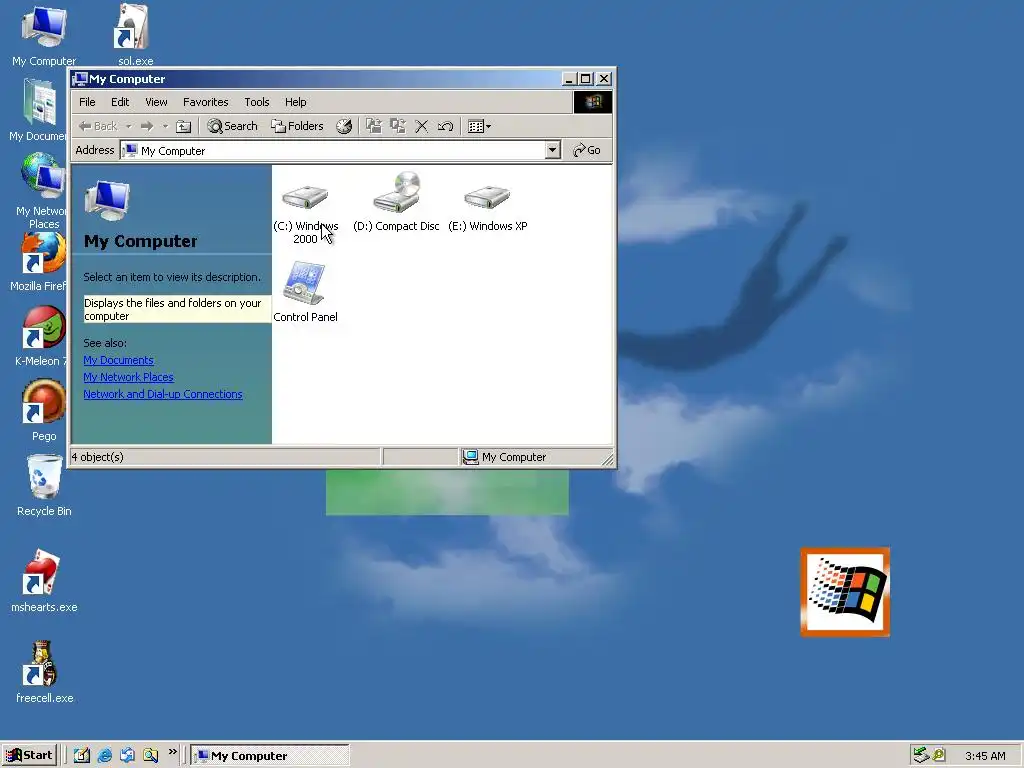The image size is (1024, 768).
Task: Select the sol.exe desktop shortcut
Action: (135, 34)
